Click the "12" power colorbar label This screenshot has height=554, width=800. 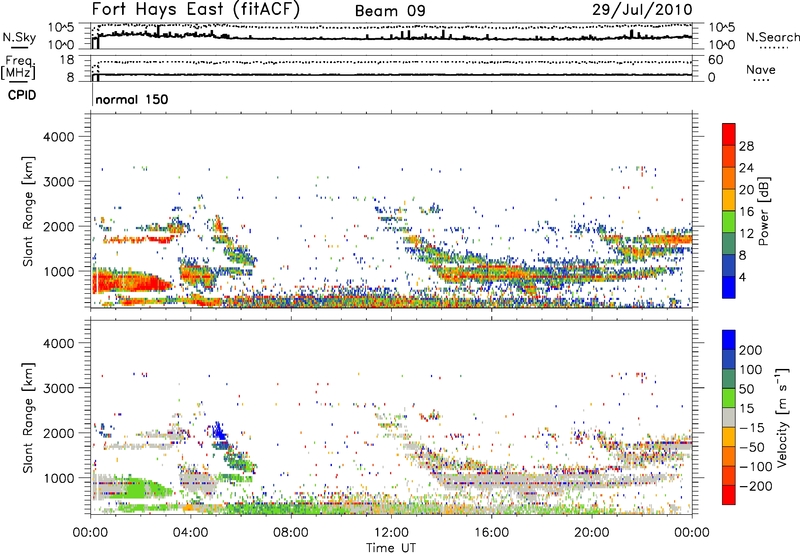tap(746, 234)
